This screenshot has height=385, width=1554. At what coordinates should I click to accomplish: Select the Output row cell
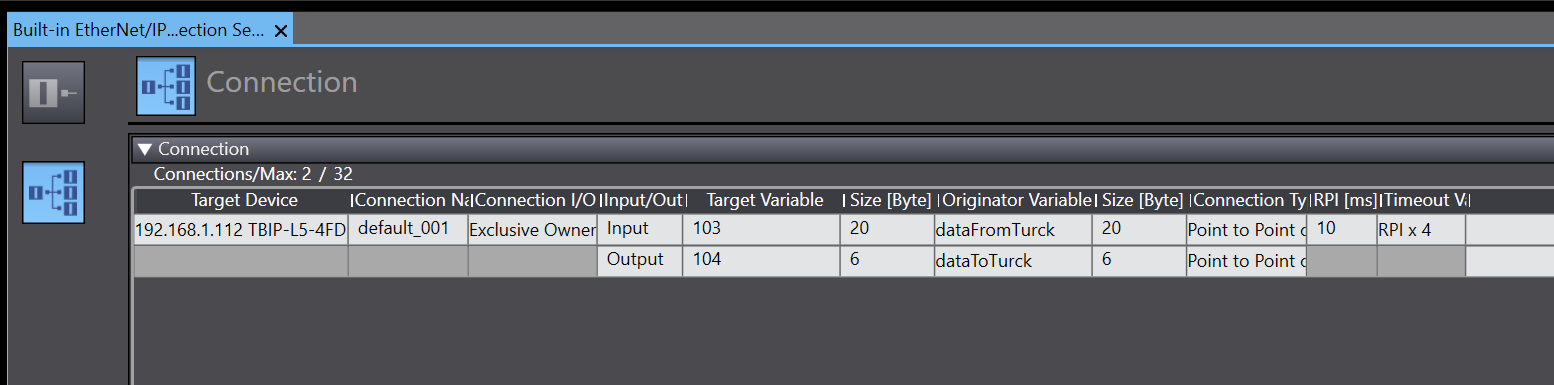tap(640, 261)
